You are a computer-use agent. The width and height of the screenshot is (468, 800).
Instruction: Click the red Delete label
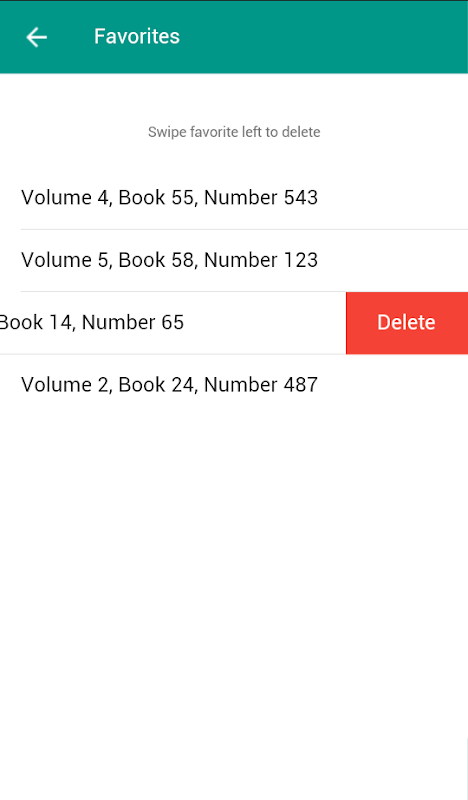(x=406, y=322)
